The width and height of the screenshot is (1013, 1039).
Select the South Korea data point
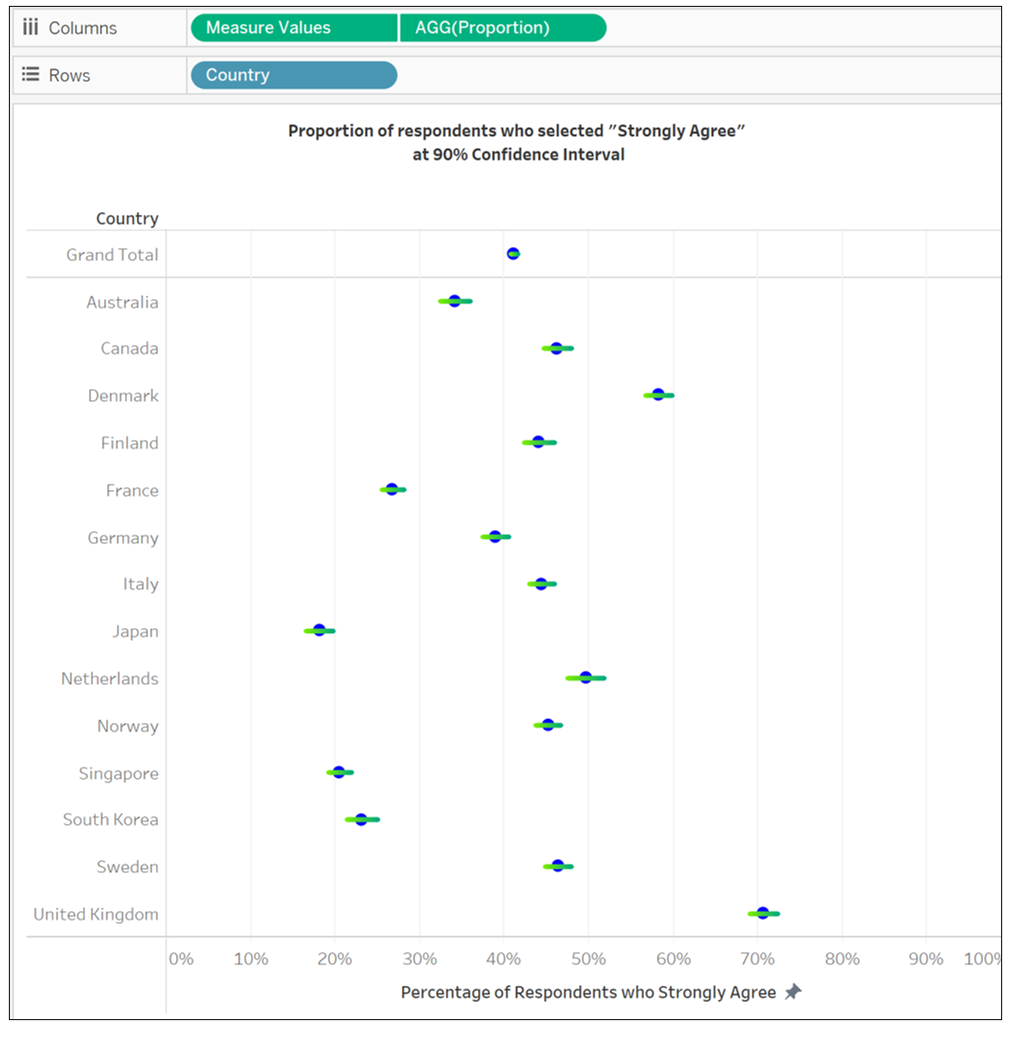tap(361, 819)
